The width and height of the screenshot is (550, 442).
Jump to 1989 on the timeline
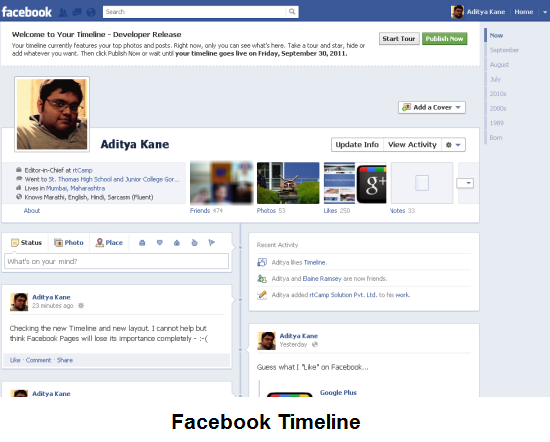click(496, 123)
